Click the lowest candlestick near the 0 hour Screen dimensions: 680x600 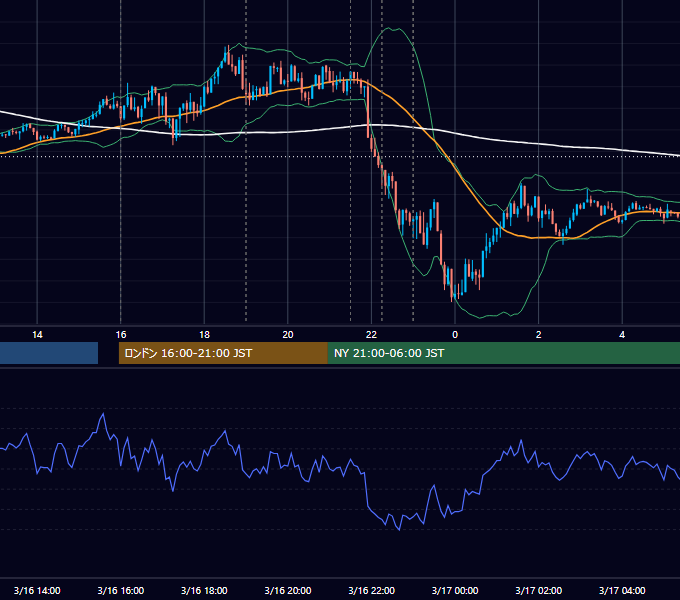point(452,285)
